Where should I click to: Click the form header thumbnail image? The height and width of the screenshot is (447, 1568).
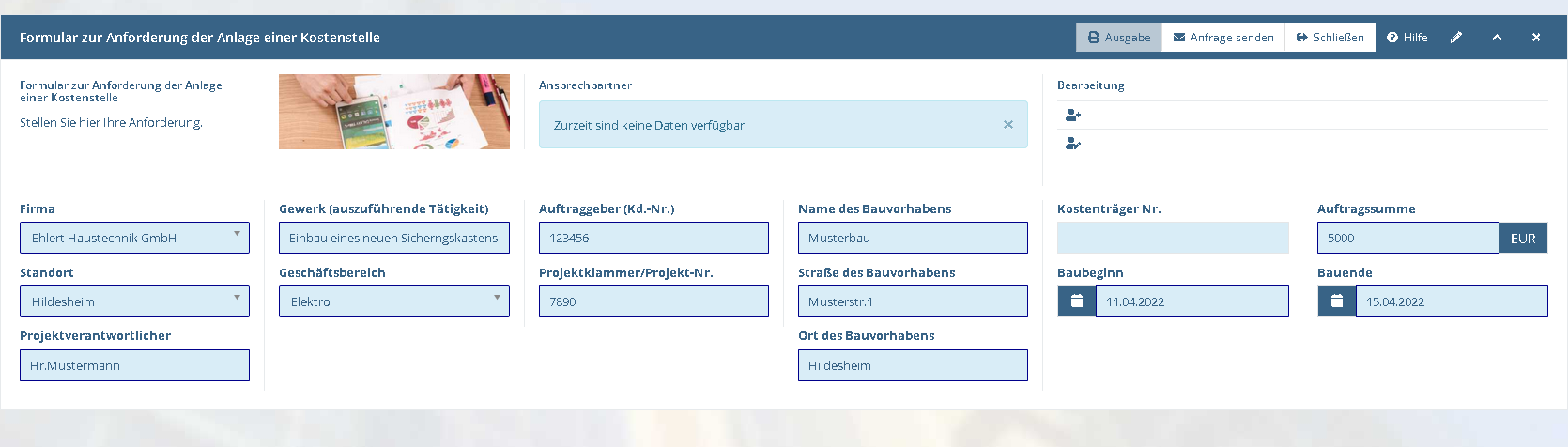[x=394, y=112]
